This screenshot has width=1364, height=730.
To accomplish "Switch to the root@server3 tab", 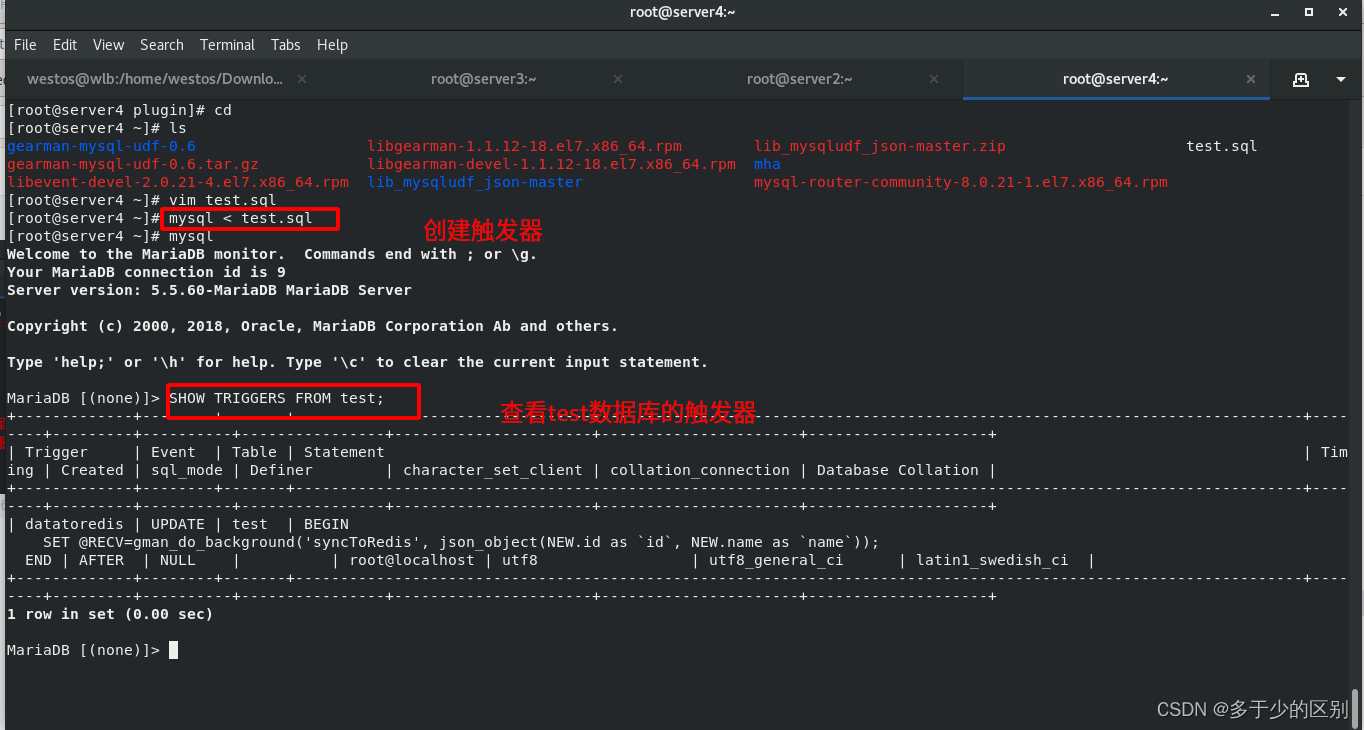I will [484, 79].
